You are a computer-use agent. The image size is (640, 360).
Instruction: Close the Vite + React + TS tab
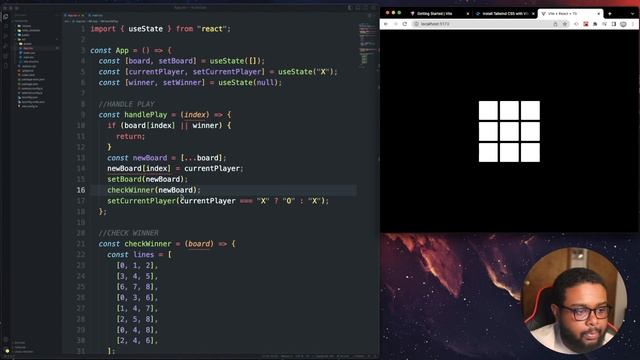[598, 14]
